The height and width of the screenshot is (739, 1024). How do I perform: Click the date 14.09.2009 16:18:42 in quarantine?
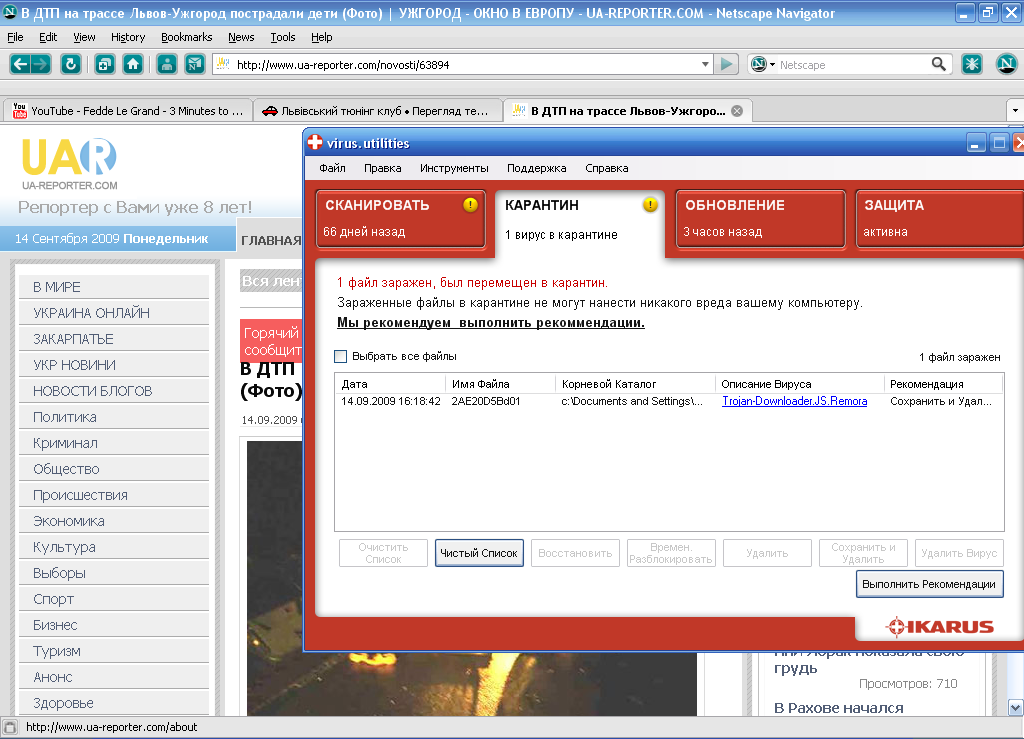coord(391,401)
